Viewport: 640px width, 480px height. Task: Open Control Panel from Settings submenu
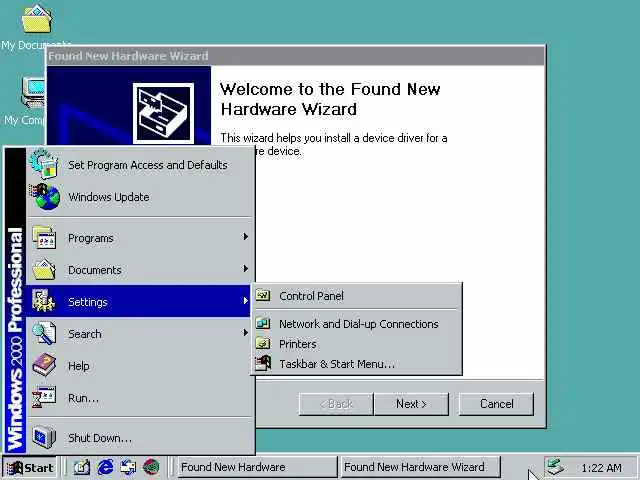[x=356, y=296]
